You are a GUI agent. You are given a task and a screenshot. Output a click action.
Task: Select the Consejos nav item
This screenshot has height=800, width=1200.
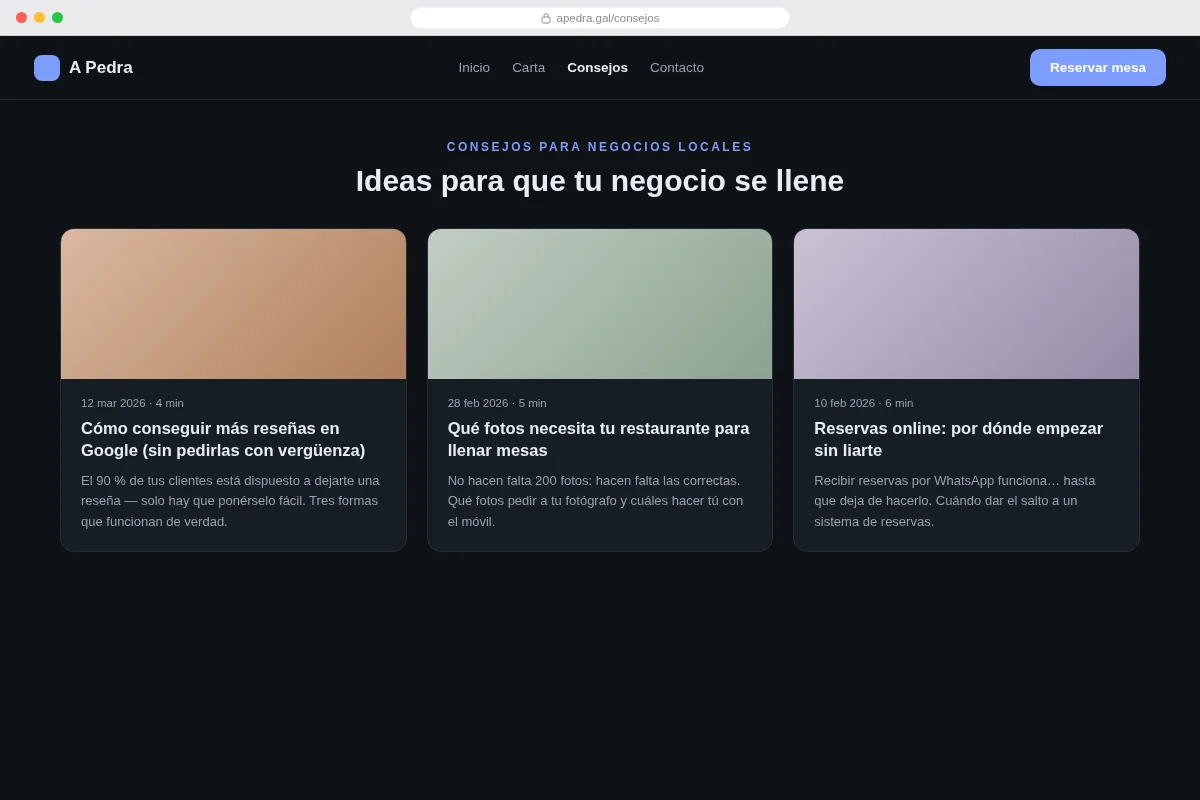pyautogui.click(x=598, y=68)
